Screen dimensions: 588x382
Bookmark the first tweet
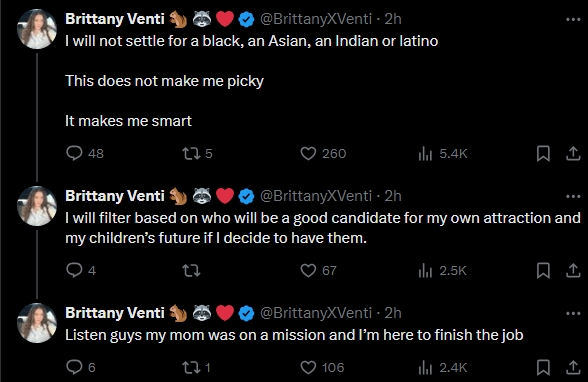(x=543, y=153)
